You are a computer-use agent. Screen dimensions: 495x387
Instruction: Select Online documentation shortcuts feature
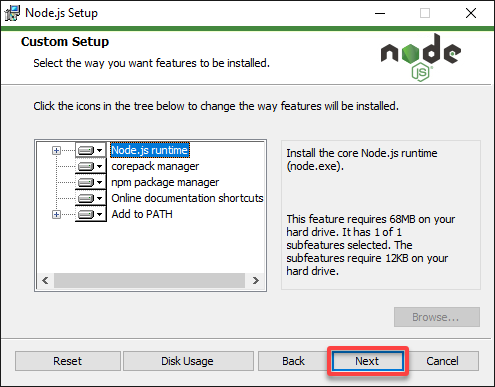pyautogui.click(x=187, y=198)
